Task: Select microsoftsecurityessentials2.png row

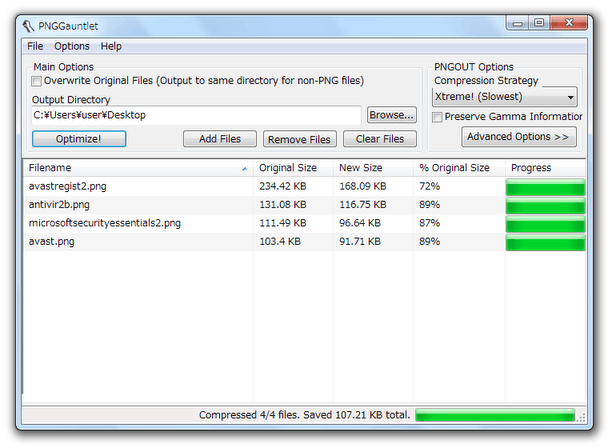Action: [304, 223]
